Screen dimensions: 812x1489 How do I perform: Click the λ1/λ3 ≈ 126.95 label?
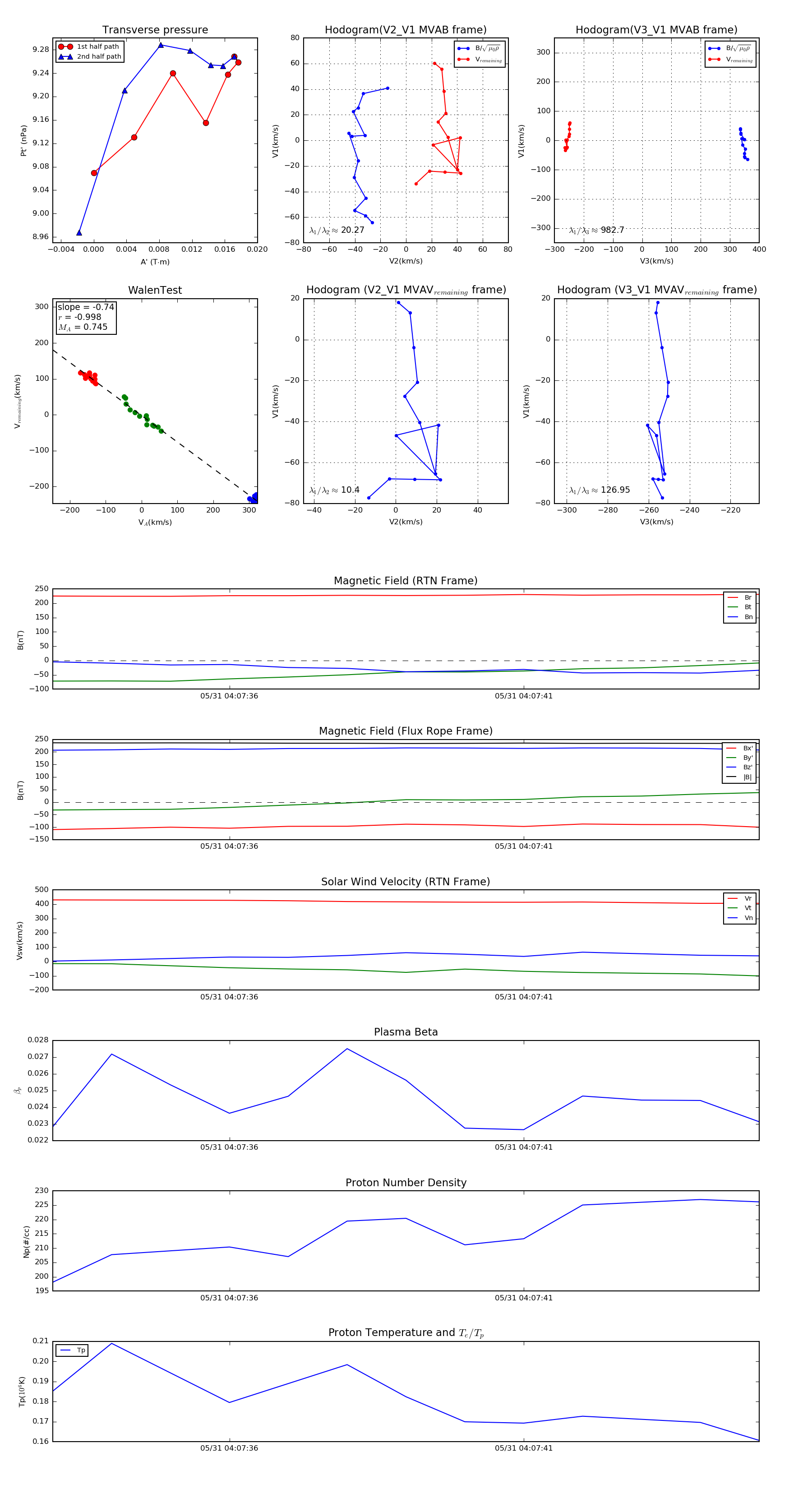coord(600,490)
